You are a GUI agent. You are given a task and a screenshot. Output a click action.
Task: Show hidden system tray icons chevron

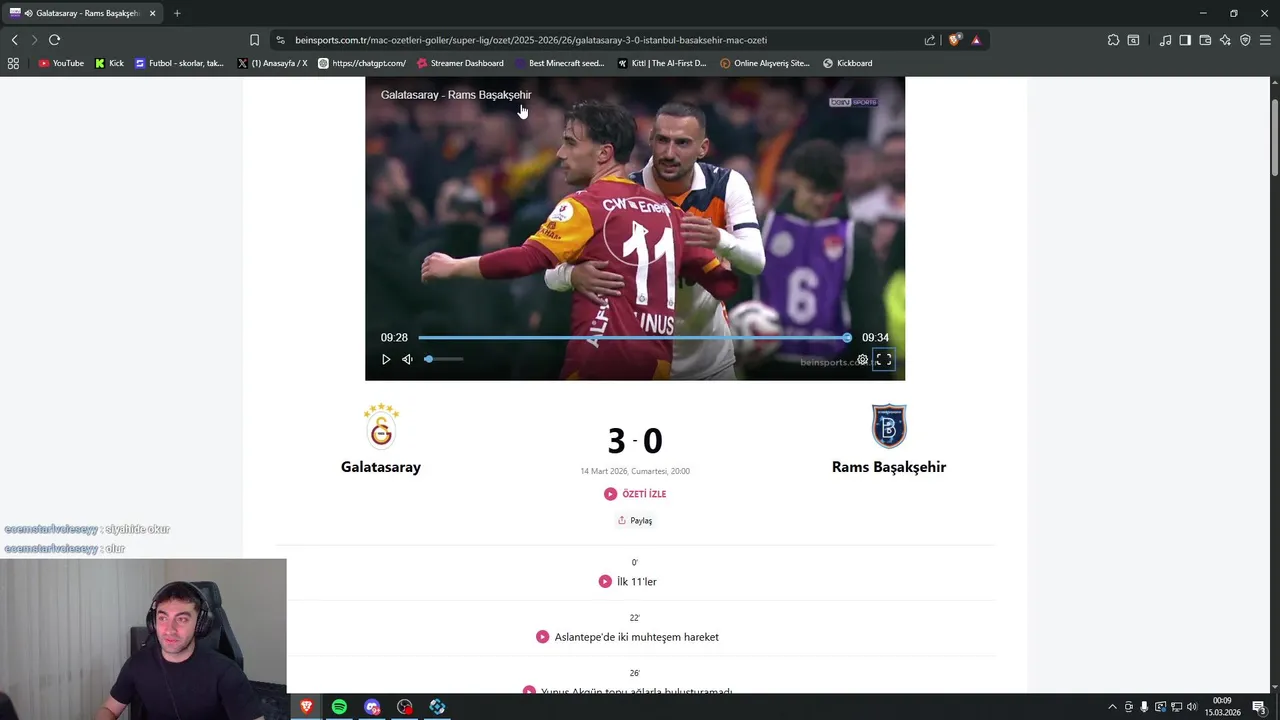coord(1112,707)
